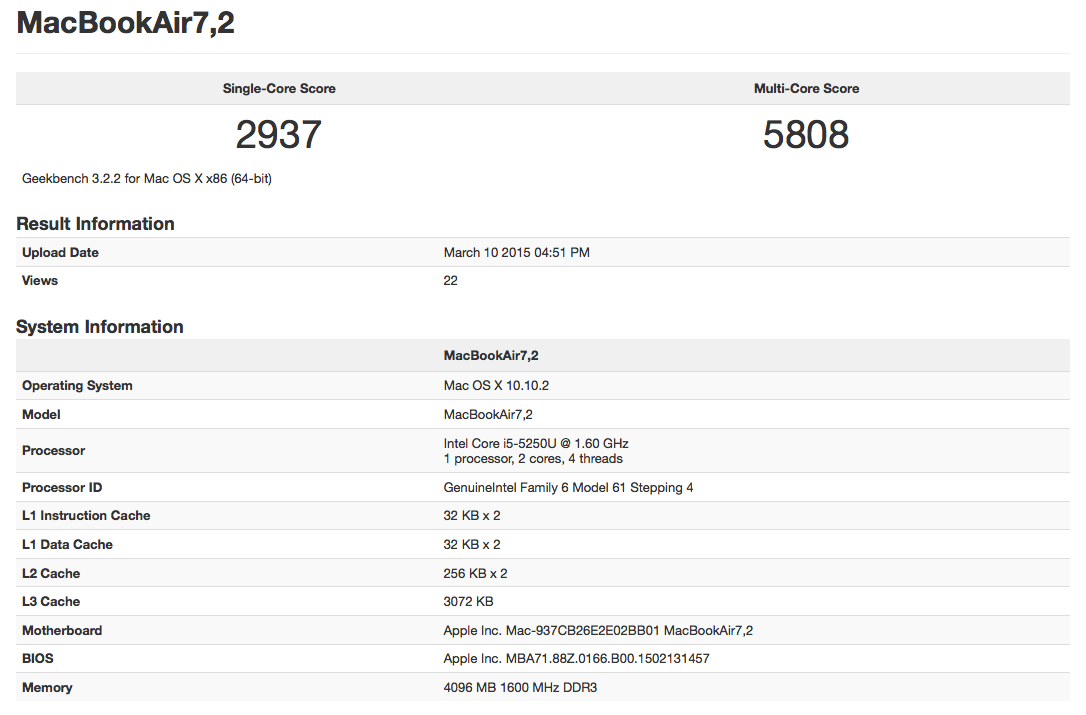The image size is (1086, 715).
Task: Click the Motherboard Mac-937CB26E2E02BB01 value
Action: (x=598, y=631)
